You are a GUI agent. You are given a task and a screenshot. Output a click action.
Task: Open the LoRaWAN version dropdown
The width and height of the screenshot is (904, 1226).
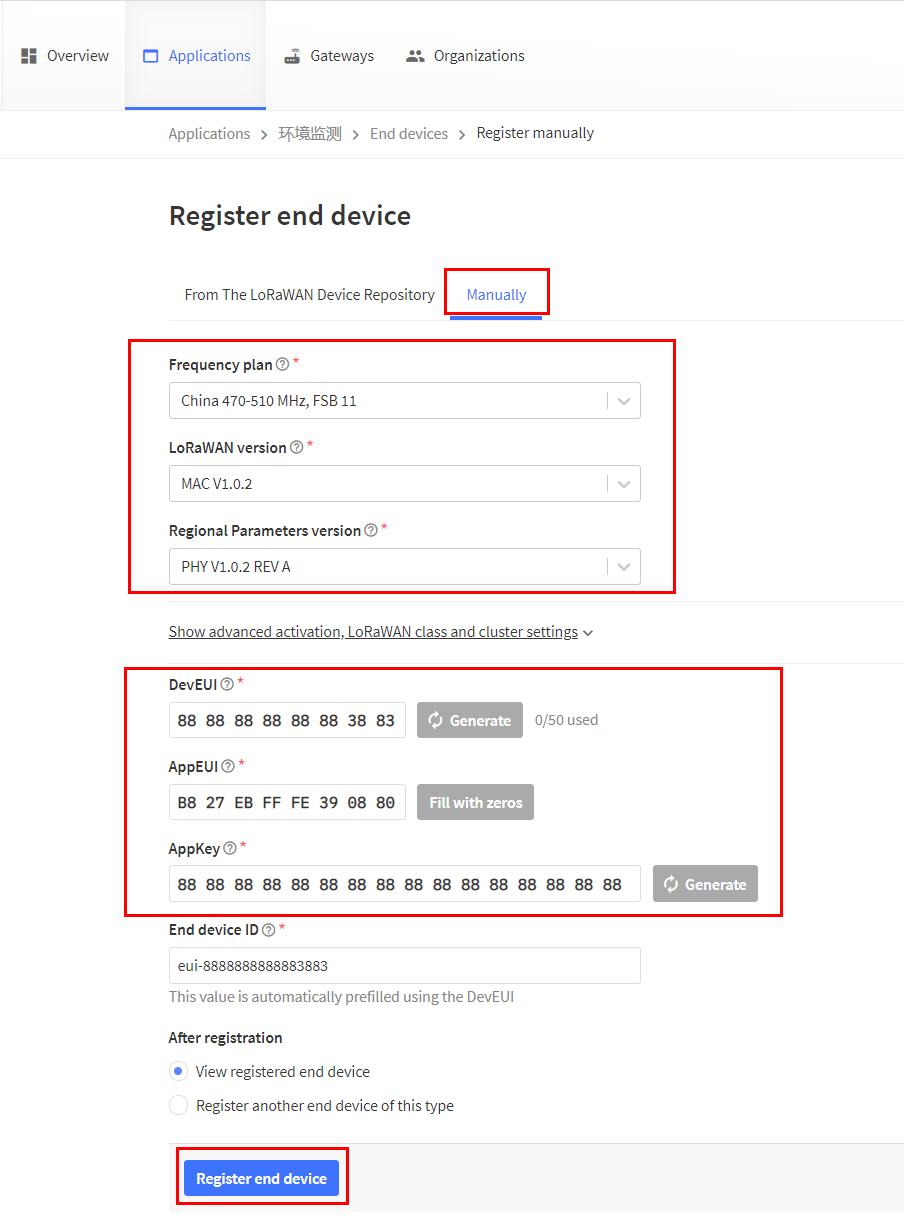pyautogui.click(x=404, y=484)
